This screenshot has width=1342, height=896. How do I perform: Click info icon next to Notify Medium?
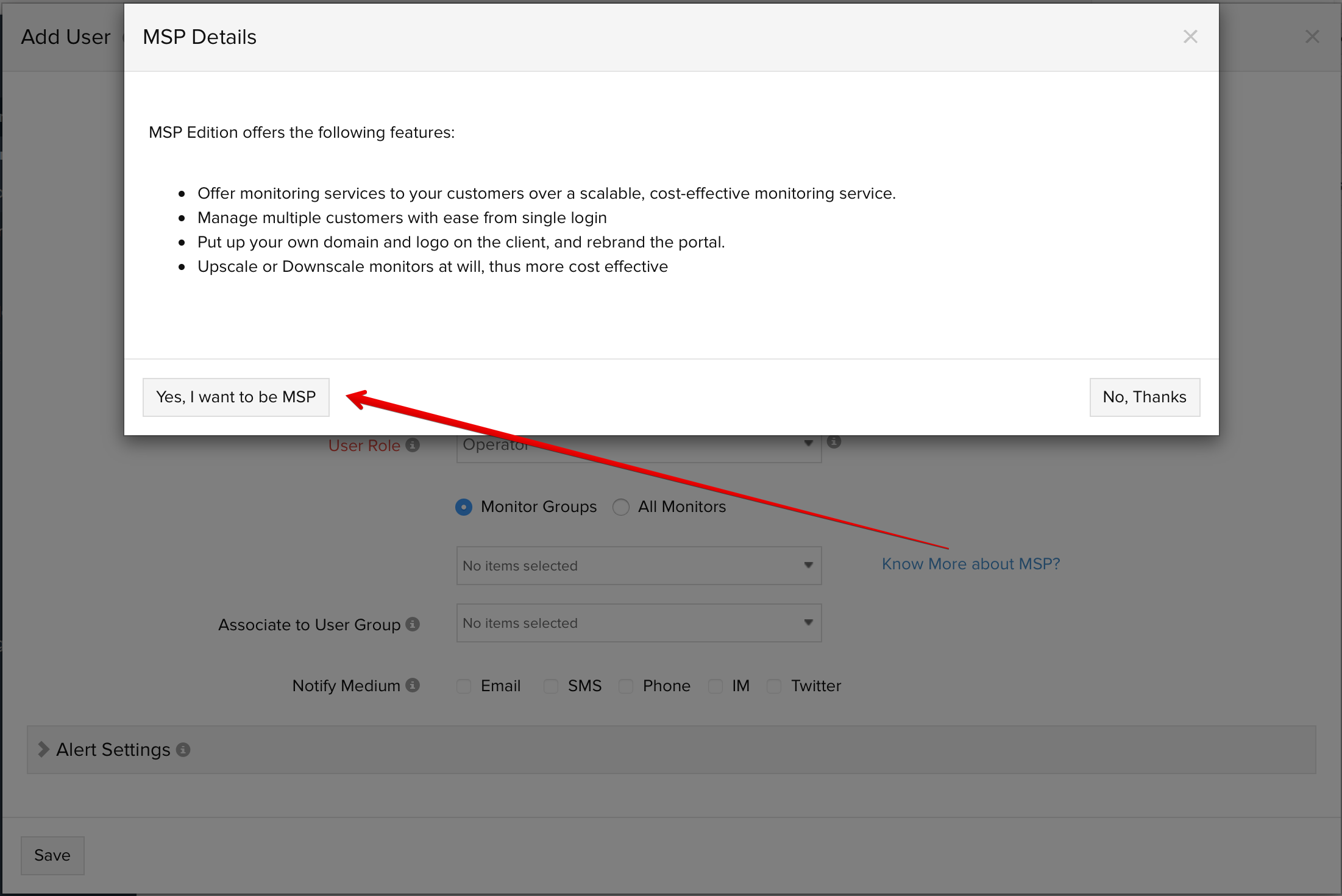click(x=413, y=685)
